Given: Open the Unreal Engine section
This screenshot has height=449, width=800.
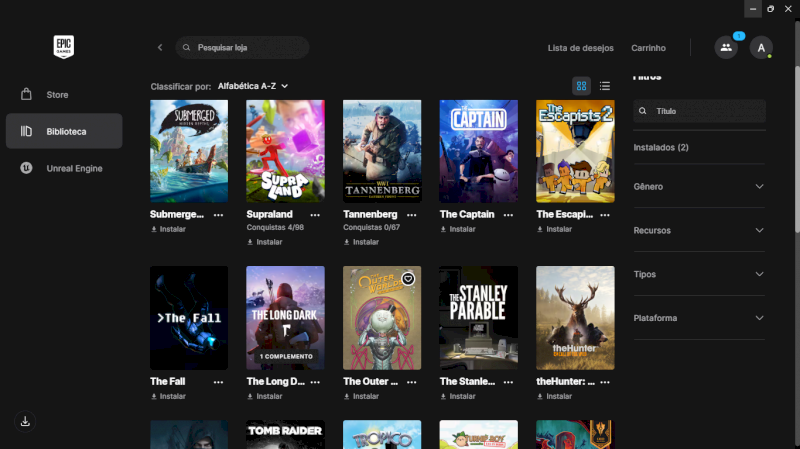Looking at the screenshot, I should point(64,168).
